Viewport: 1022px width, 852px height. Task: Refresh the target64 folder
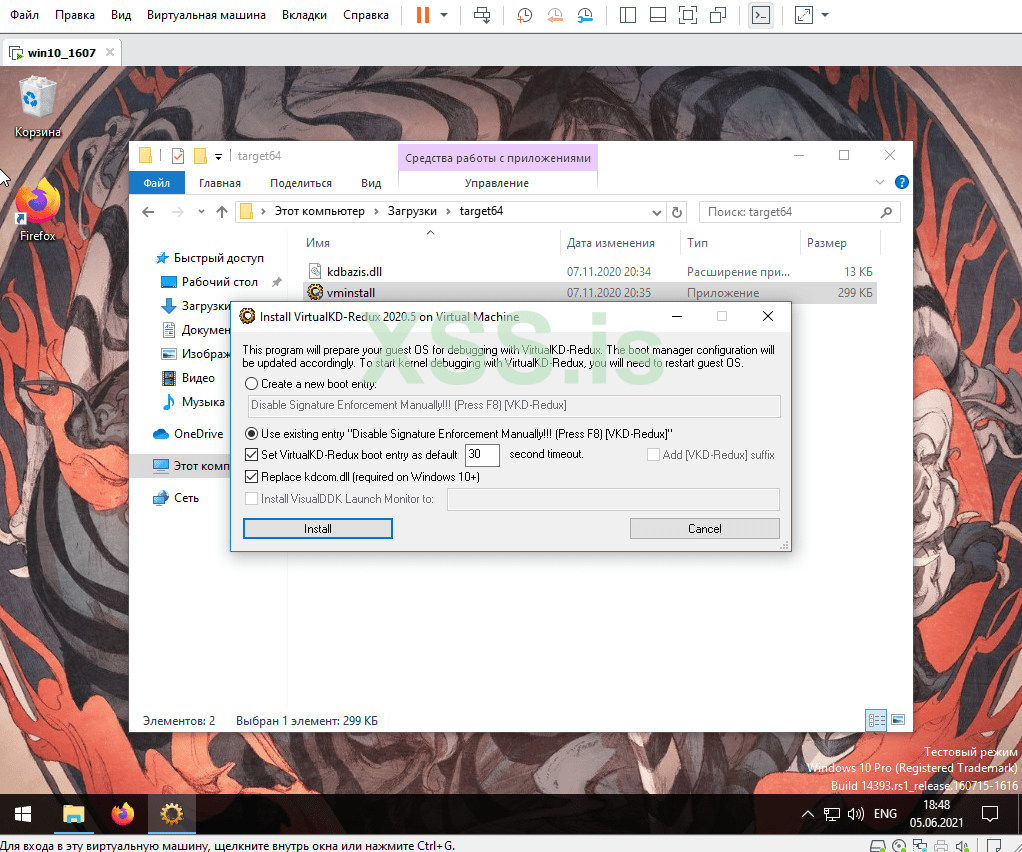(x=677, y=213)
